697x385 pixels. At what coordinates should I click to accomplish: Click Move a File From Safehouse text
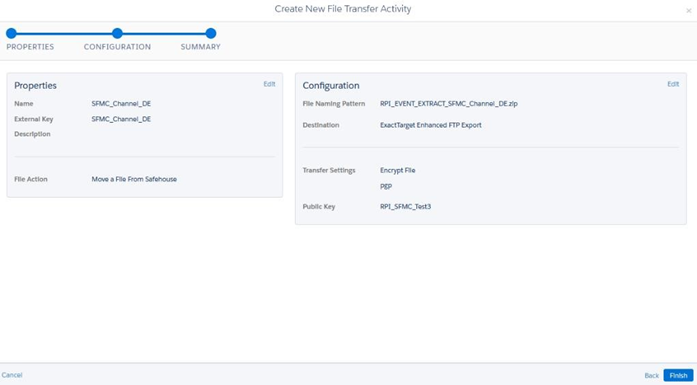coord(134,179)
